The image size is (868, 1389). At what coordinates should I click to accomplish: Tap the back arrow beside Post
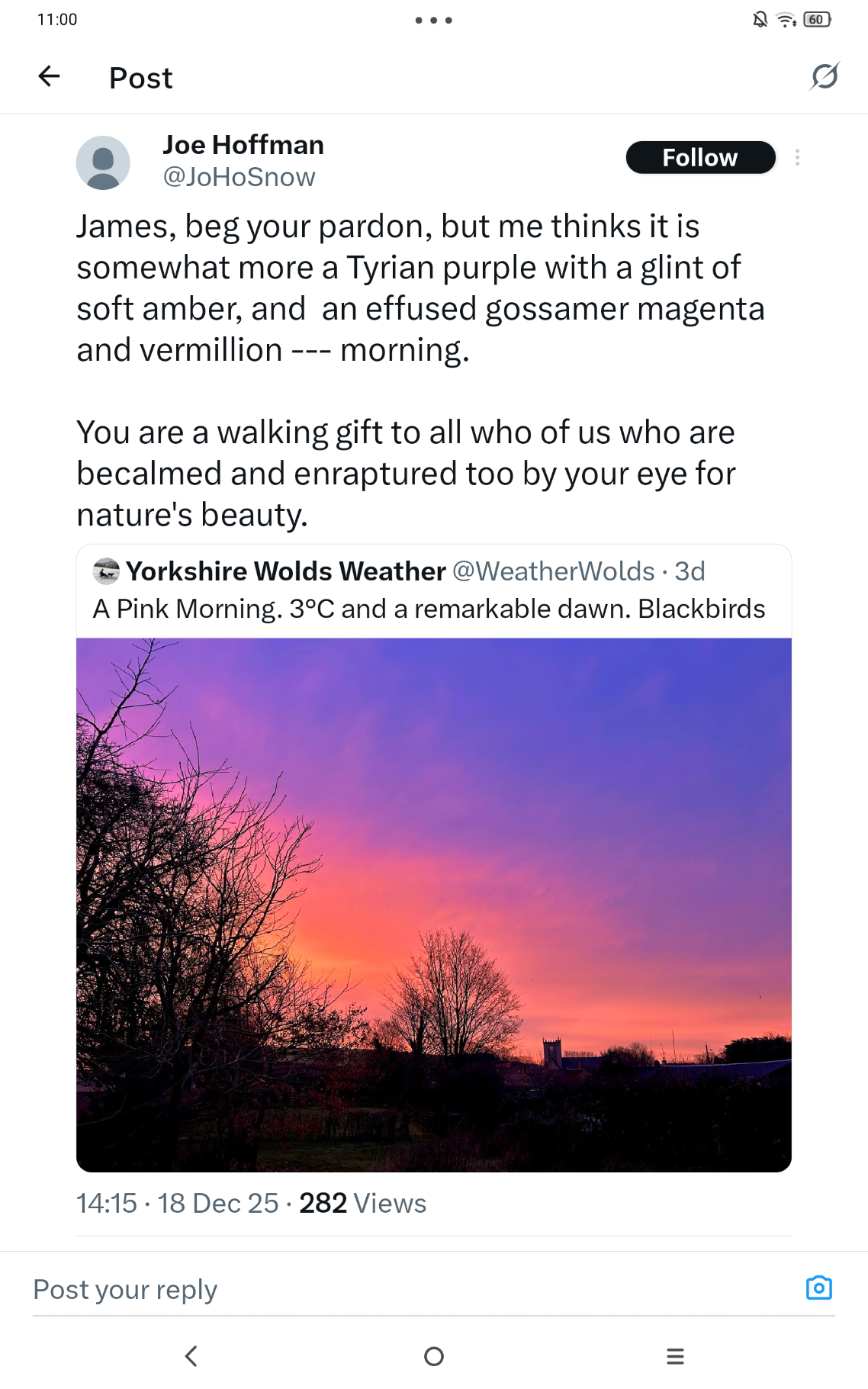tap(50, 76)
